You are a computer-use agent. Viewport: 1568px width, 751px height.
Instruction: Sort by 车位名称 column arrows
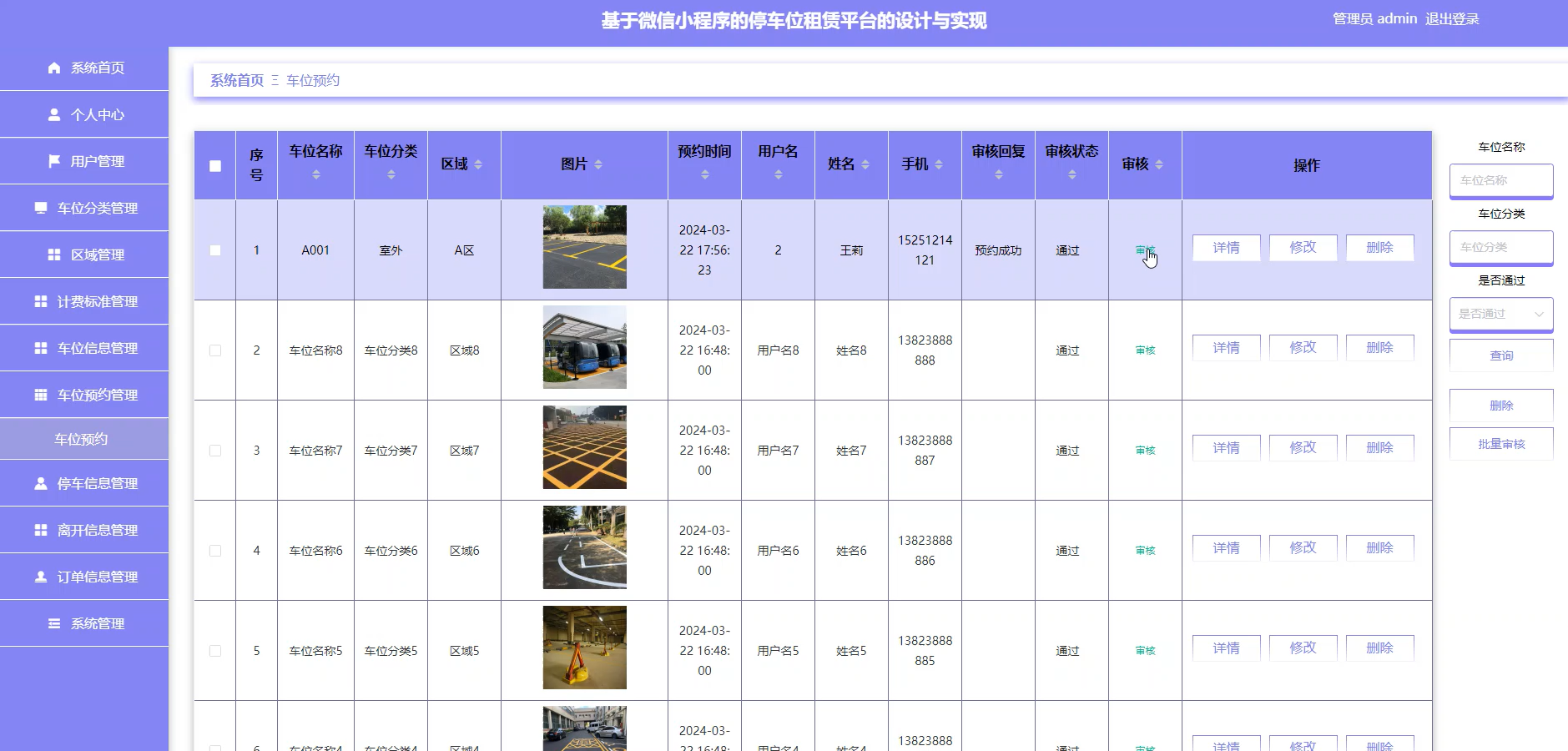tap(316, 174)
